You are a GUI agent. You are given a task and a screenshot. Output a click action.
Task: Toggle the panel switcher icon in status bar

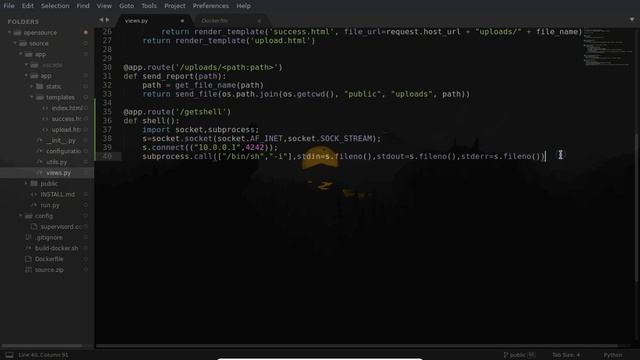coord(9,355)
